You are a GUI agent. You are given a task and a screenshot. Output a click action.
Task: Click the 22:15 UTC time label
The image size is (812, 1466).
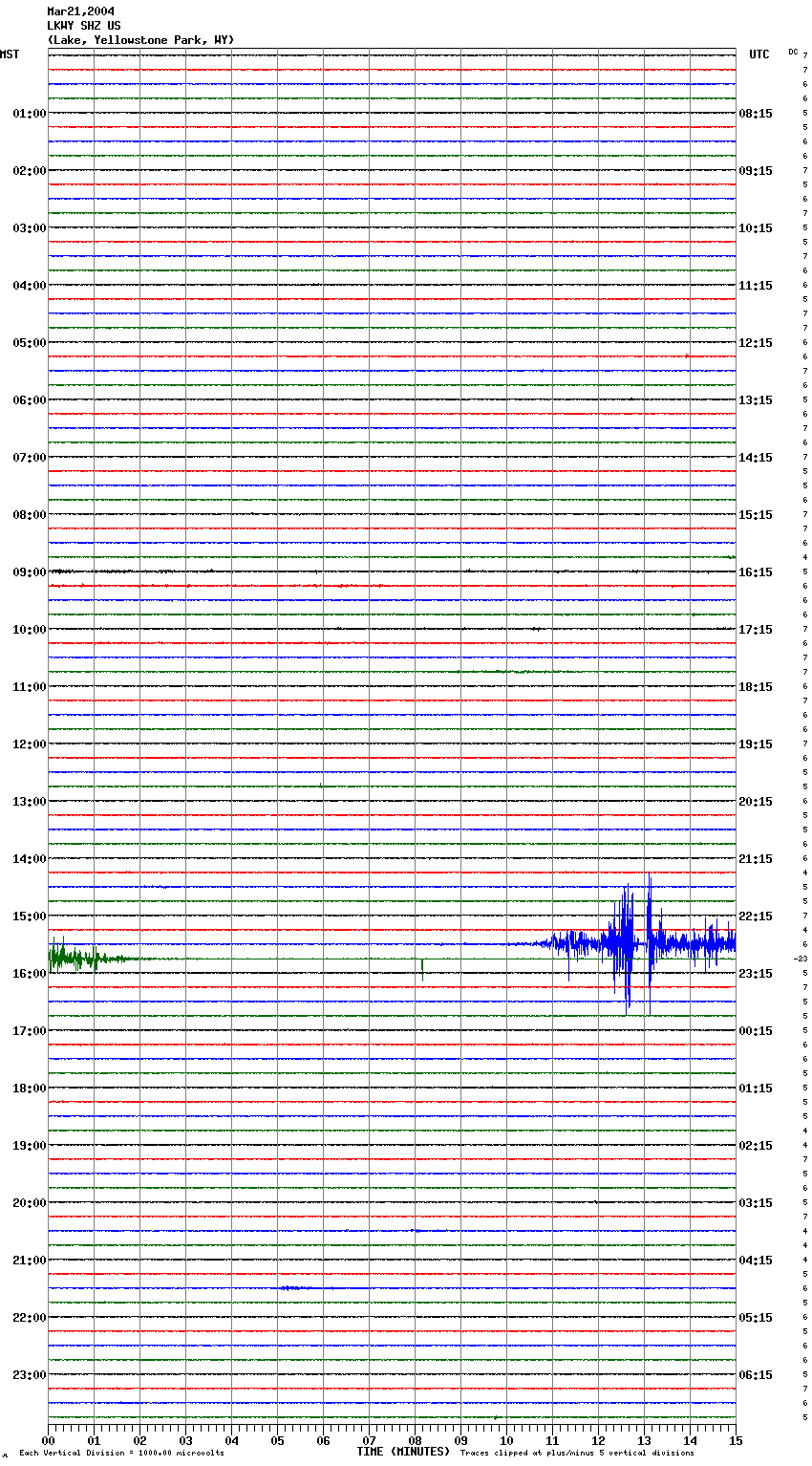click(756, 916)
